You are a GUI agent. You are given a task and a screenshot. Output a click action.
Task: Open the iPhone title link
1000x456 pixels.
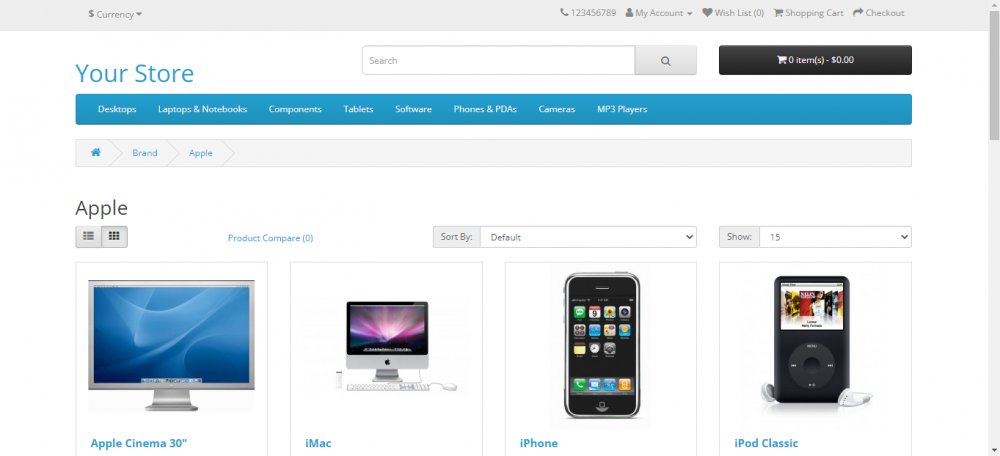point(539,443)
